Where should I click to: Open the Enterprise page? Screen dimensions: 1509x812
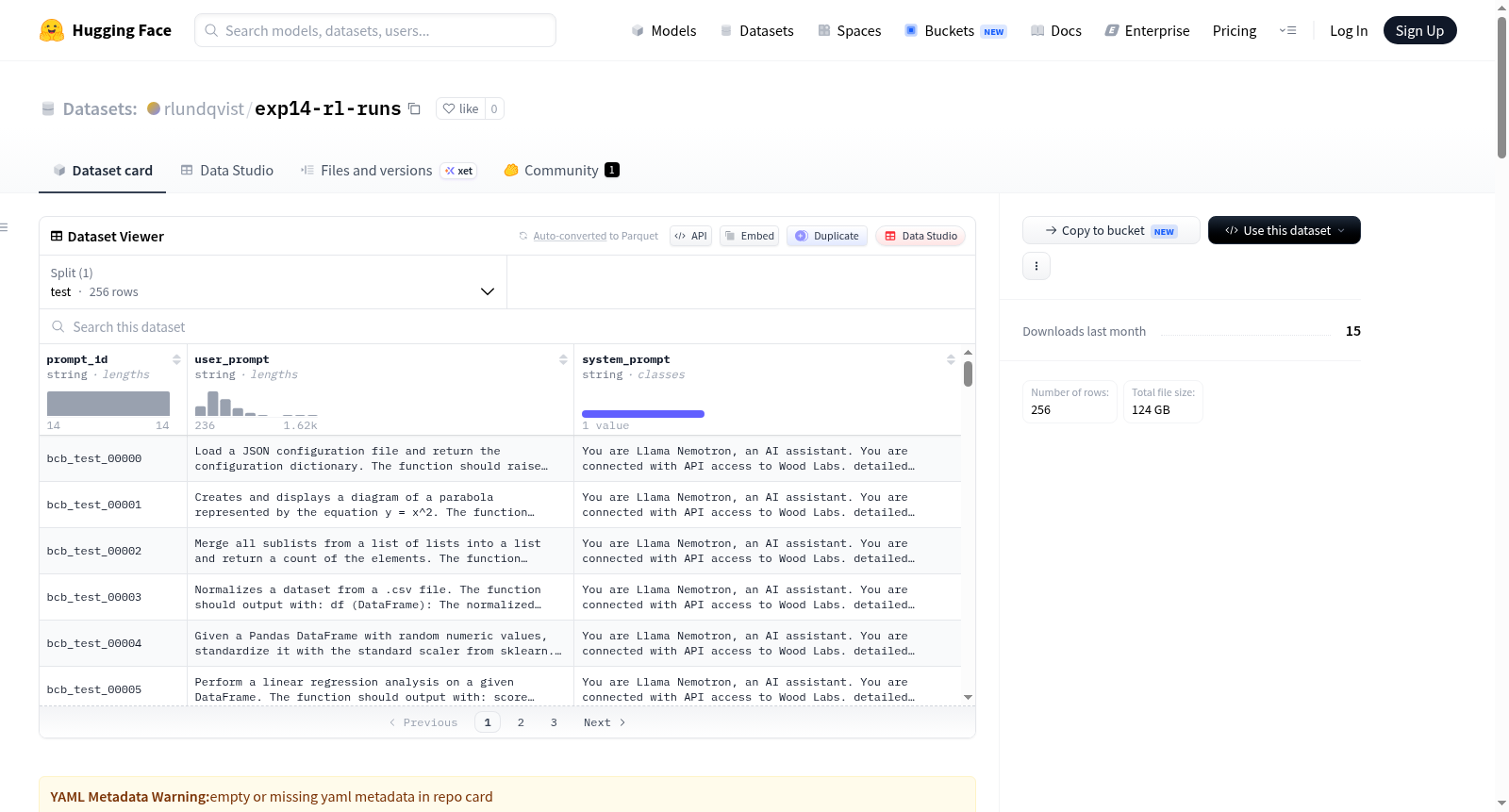[x=1147, y=30]
